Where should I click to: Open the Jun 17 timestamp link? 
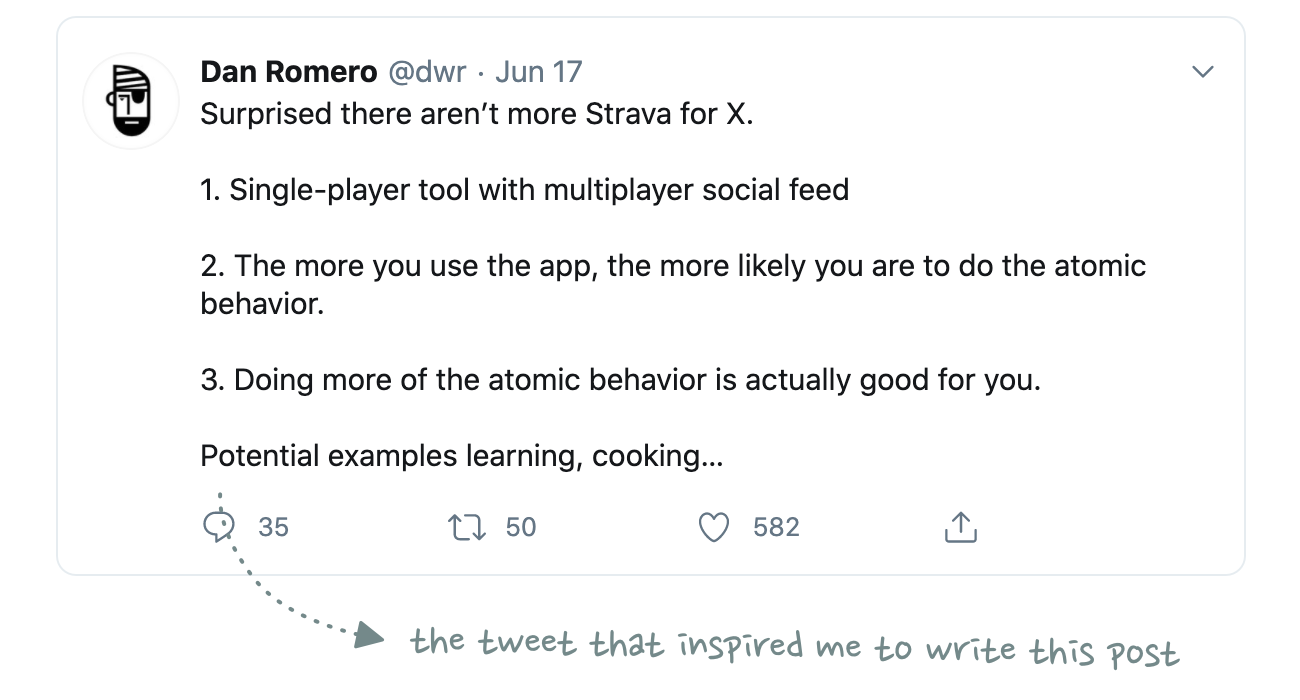click(539, 72)
